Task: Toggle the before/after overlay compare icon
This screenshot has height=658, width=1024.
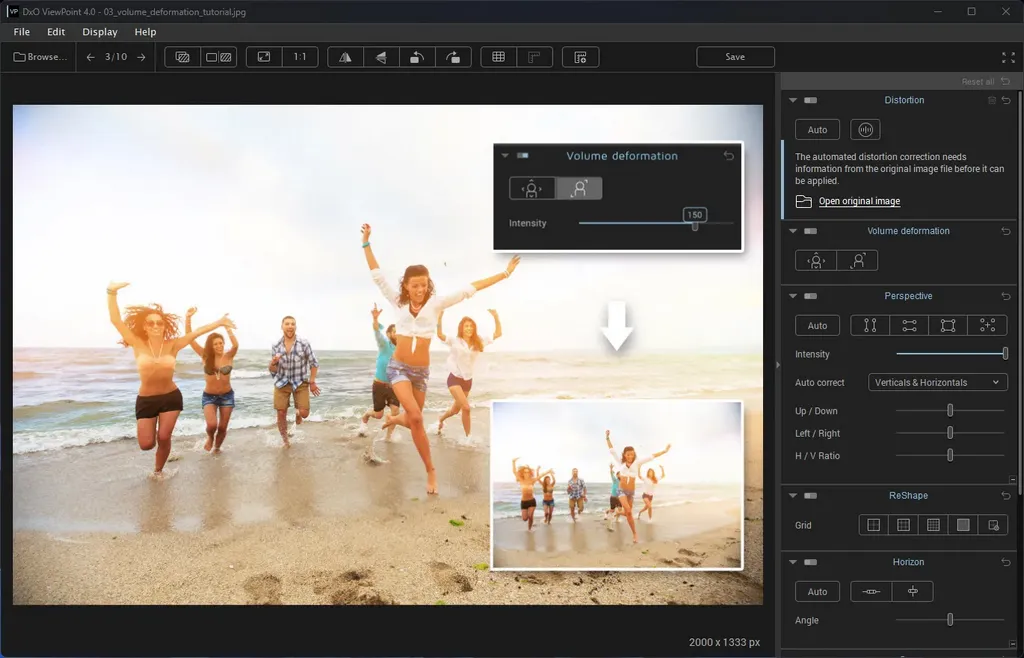Action: pos(183,57)
